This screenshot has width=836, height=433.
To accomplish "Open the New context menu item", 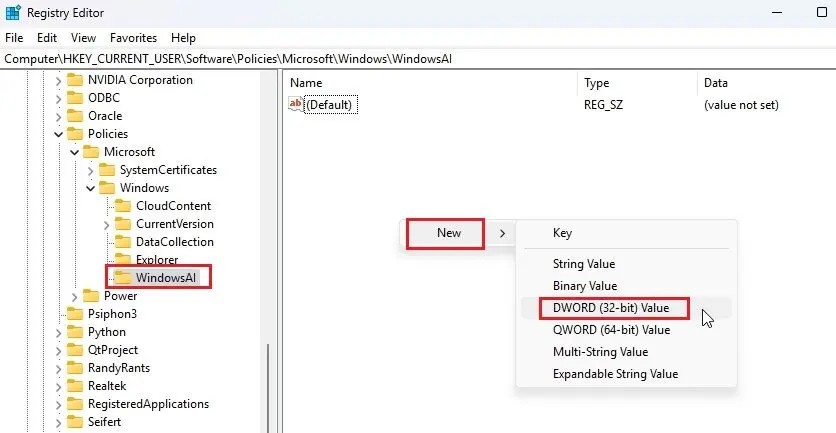I will (449, 233).
